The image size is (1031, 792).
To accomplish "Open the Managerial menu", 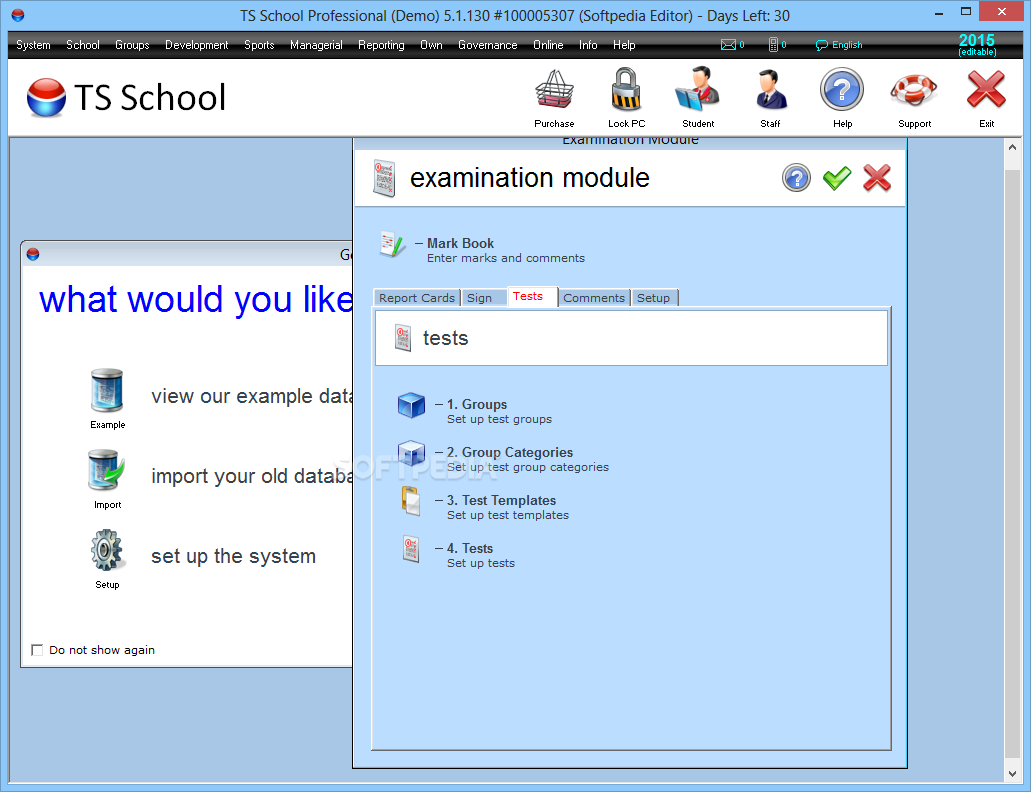I will (316, 45).
